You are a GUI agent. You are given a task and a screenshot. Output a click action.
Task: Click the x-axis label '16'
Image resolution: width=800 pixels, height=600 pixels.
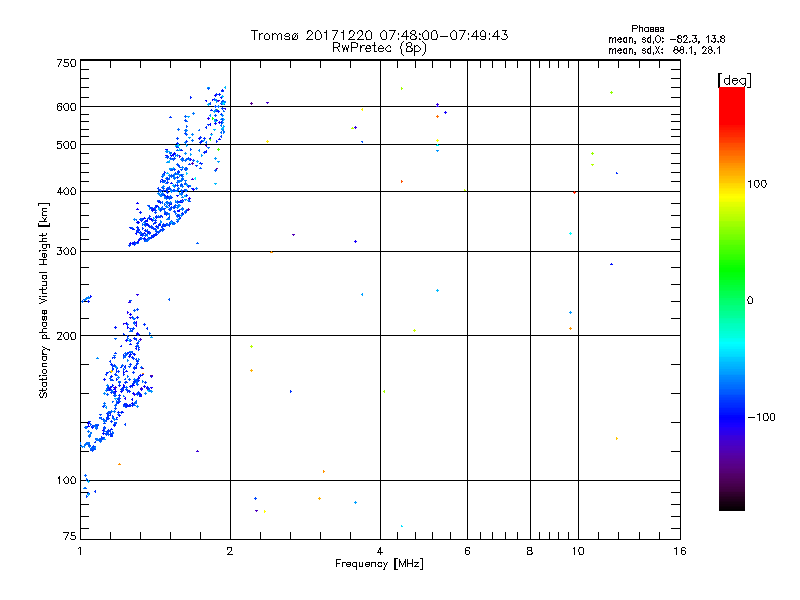680,551
